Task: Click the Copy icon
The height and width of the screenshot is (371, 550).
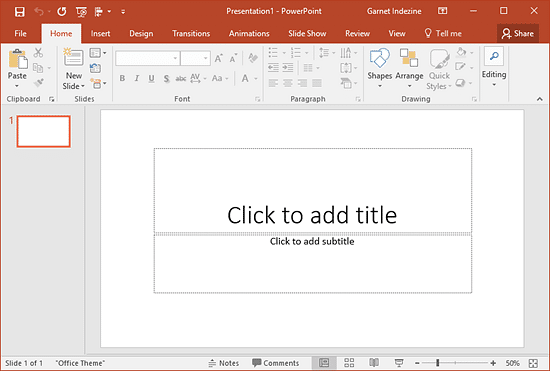Action: click(x=38, y=68)
